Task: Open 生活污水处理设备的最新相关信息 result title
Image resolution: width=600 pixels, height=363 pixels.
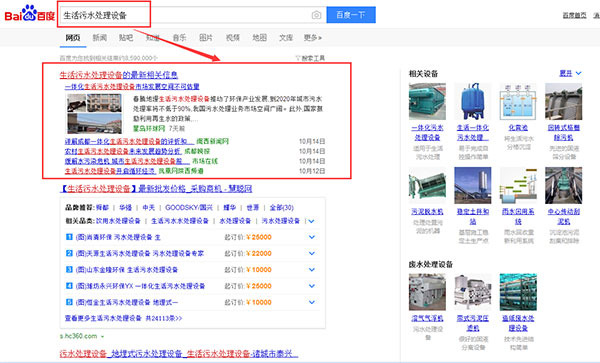Action: click(x=119, y=75)
